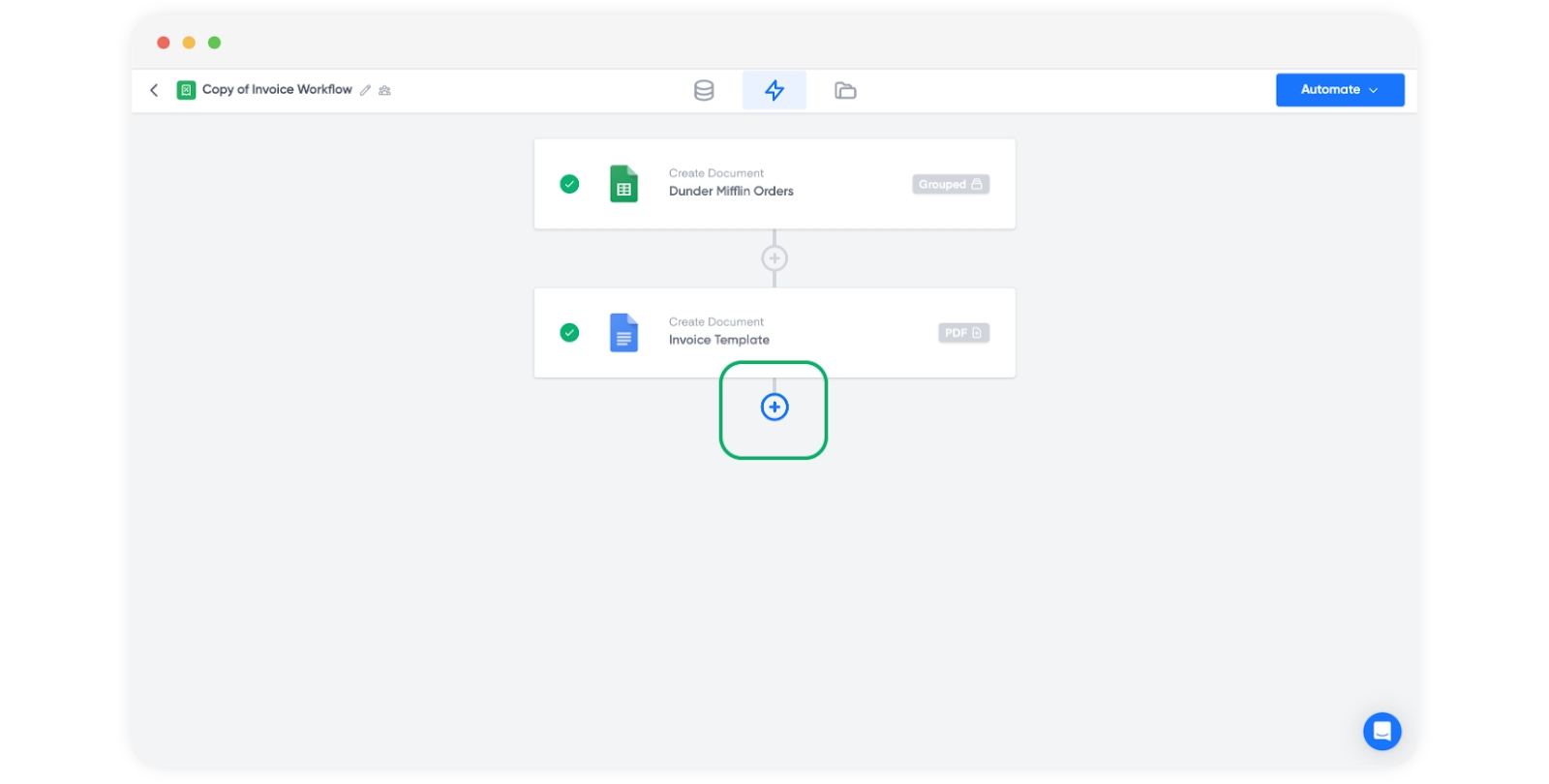Click the Copy of Invoice Workflow title
Screen dimensions: 1549x784
(x=277, y=90)
